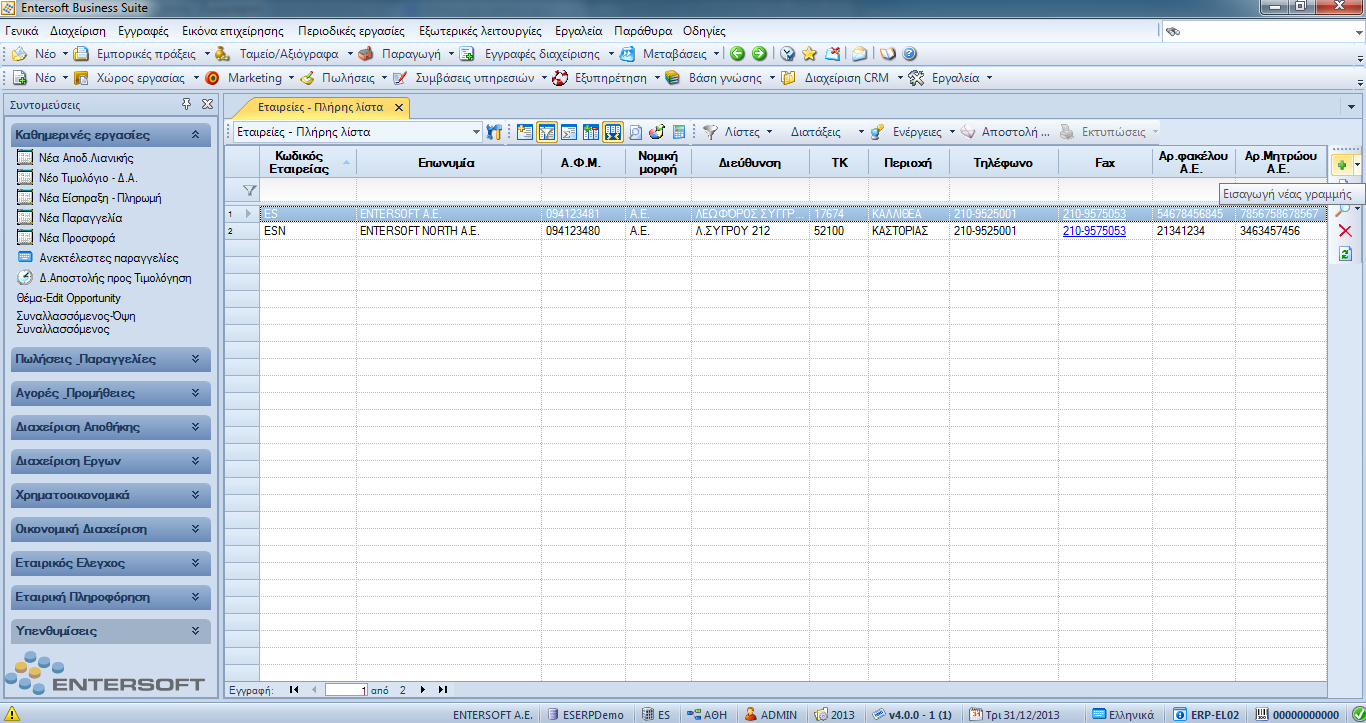
Task: Click the magnifier search icon in right strip
Action: [1344, 209]
